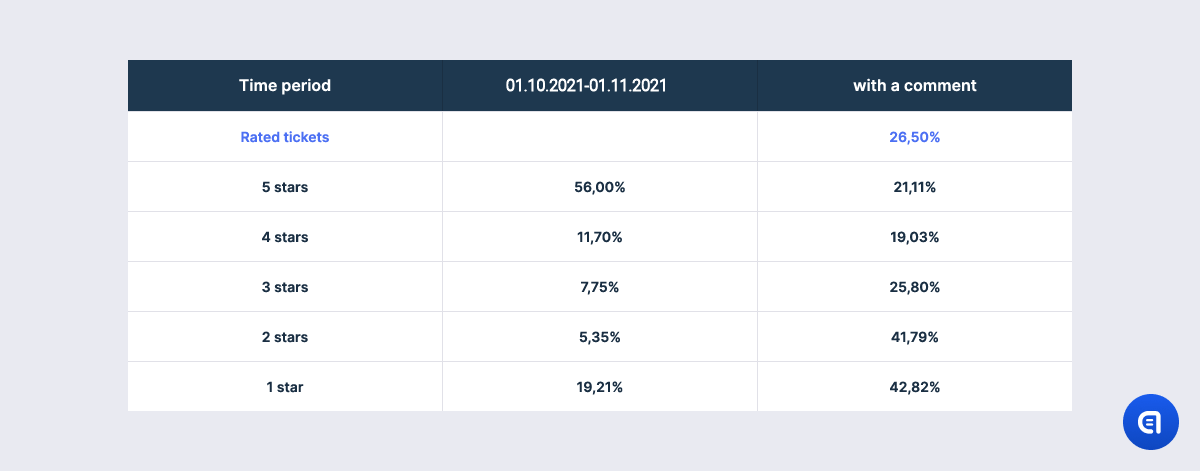Select the '5 stars' row label
This screenshot has width=1200, height=471.
(x=285, y=187)
